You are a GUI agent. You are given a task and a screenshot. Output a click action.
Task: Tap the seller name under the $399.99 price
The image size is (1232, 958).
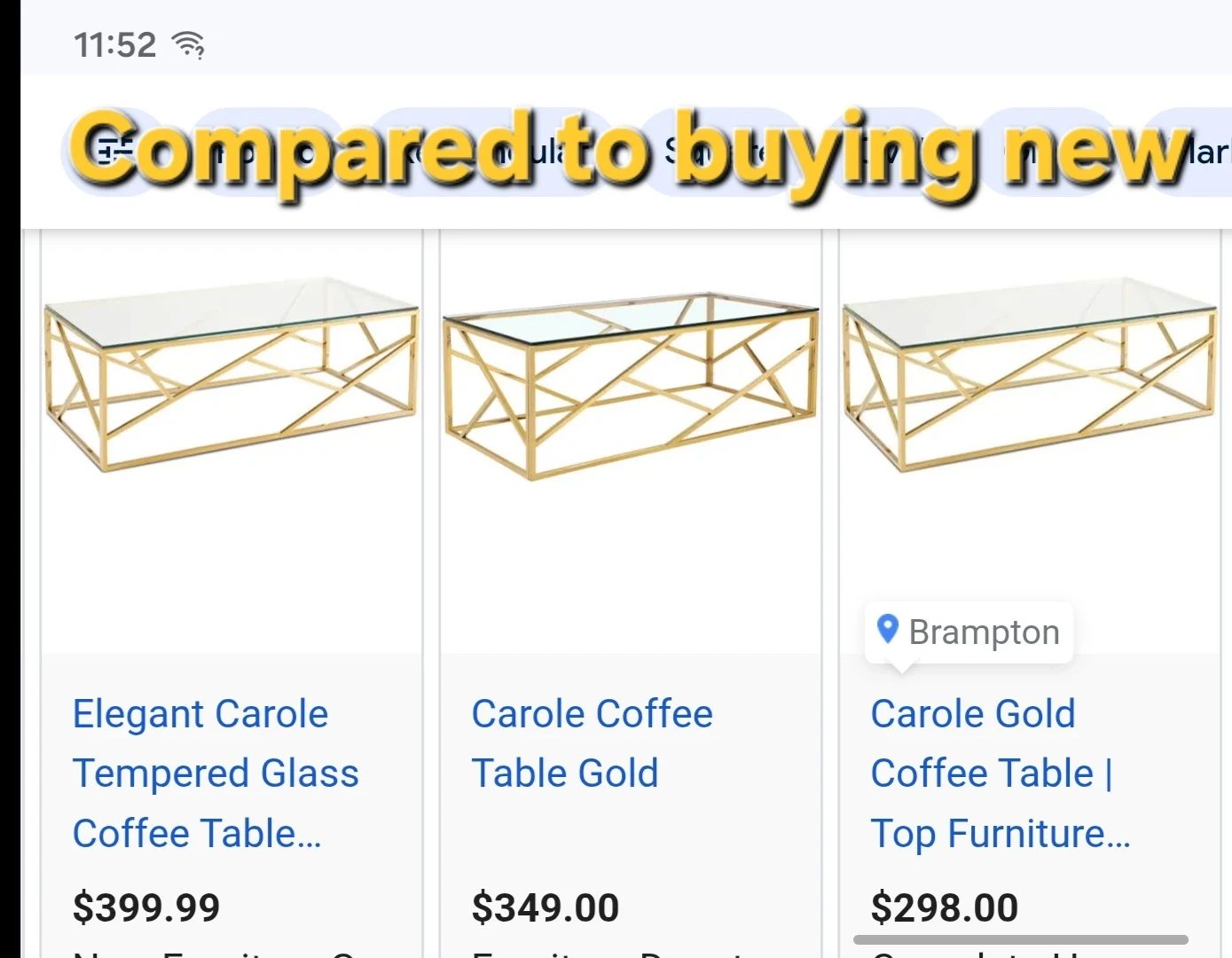(213, 952)
